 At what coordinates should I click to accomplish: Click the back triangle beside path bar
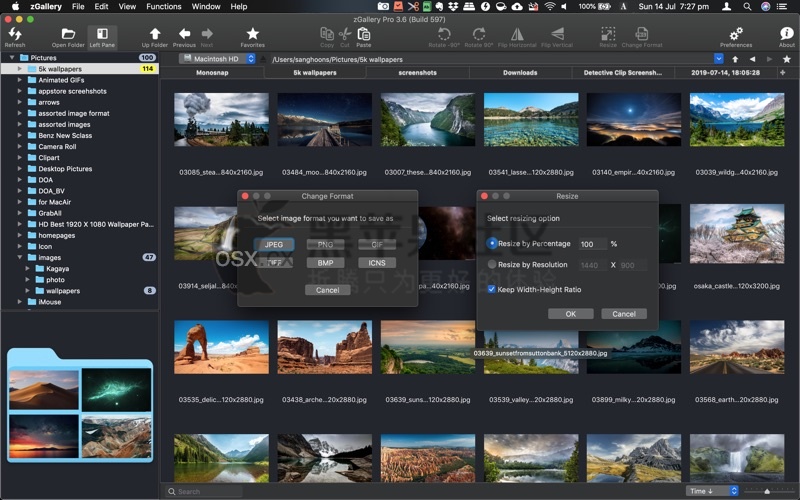tap(752, 59)
